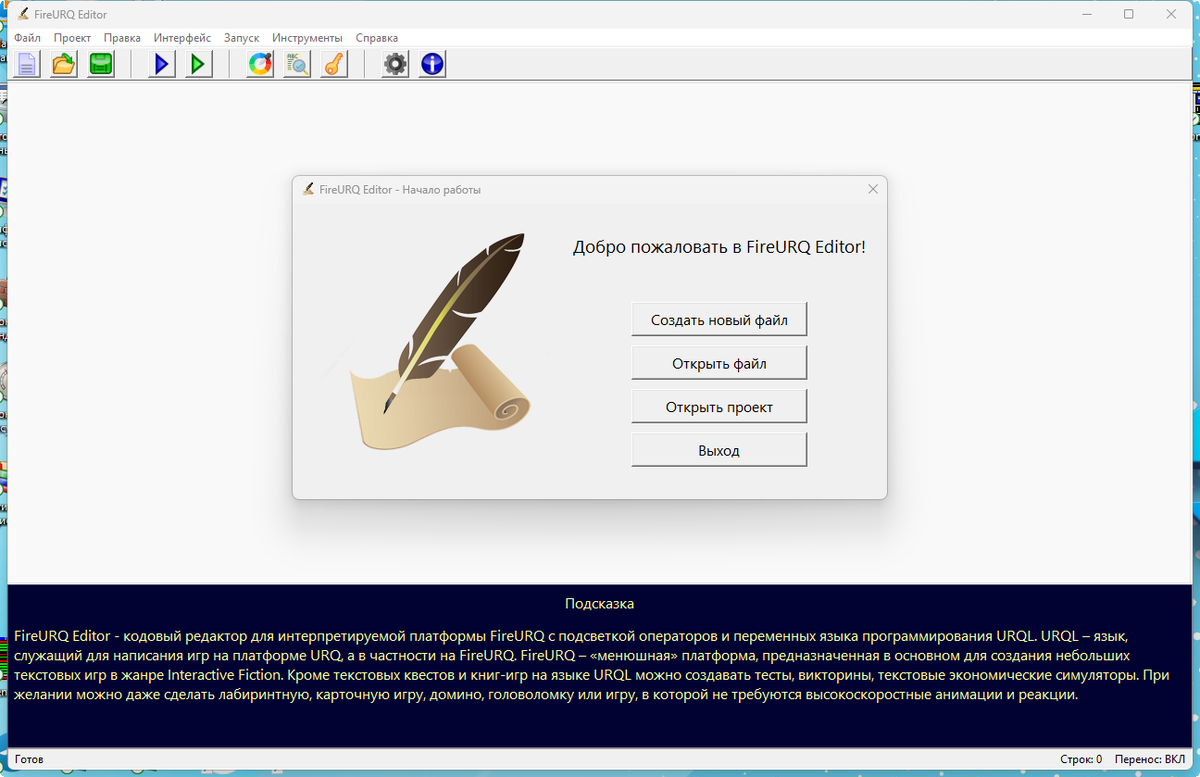Open hotkeys settings via the key icon
This screenshot has width=1200, height=777.
[333, 63]
